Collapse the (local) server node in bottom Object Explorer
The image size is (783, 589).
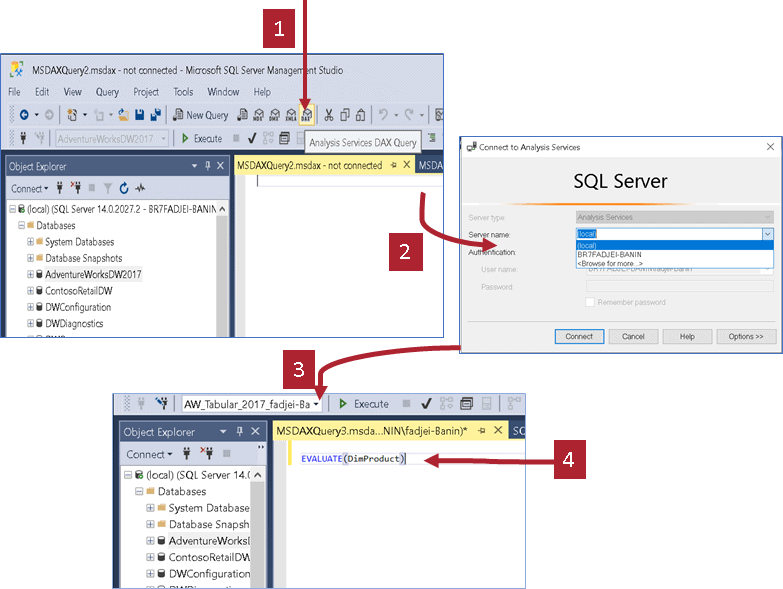point(128,475)
